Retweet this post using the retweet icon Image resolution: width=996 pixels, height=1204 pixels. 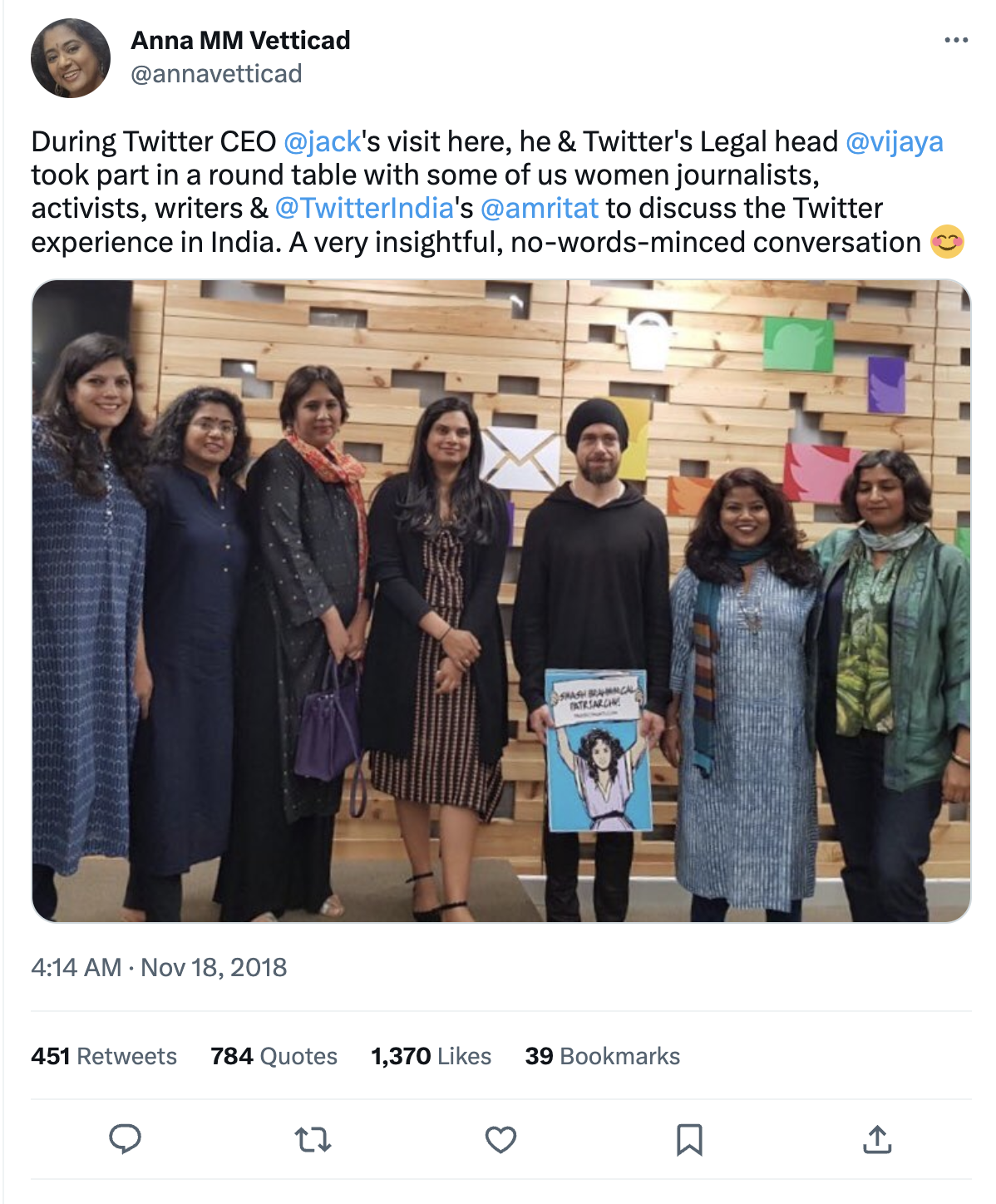[313, 1139]
